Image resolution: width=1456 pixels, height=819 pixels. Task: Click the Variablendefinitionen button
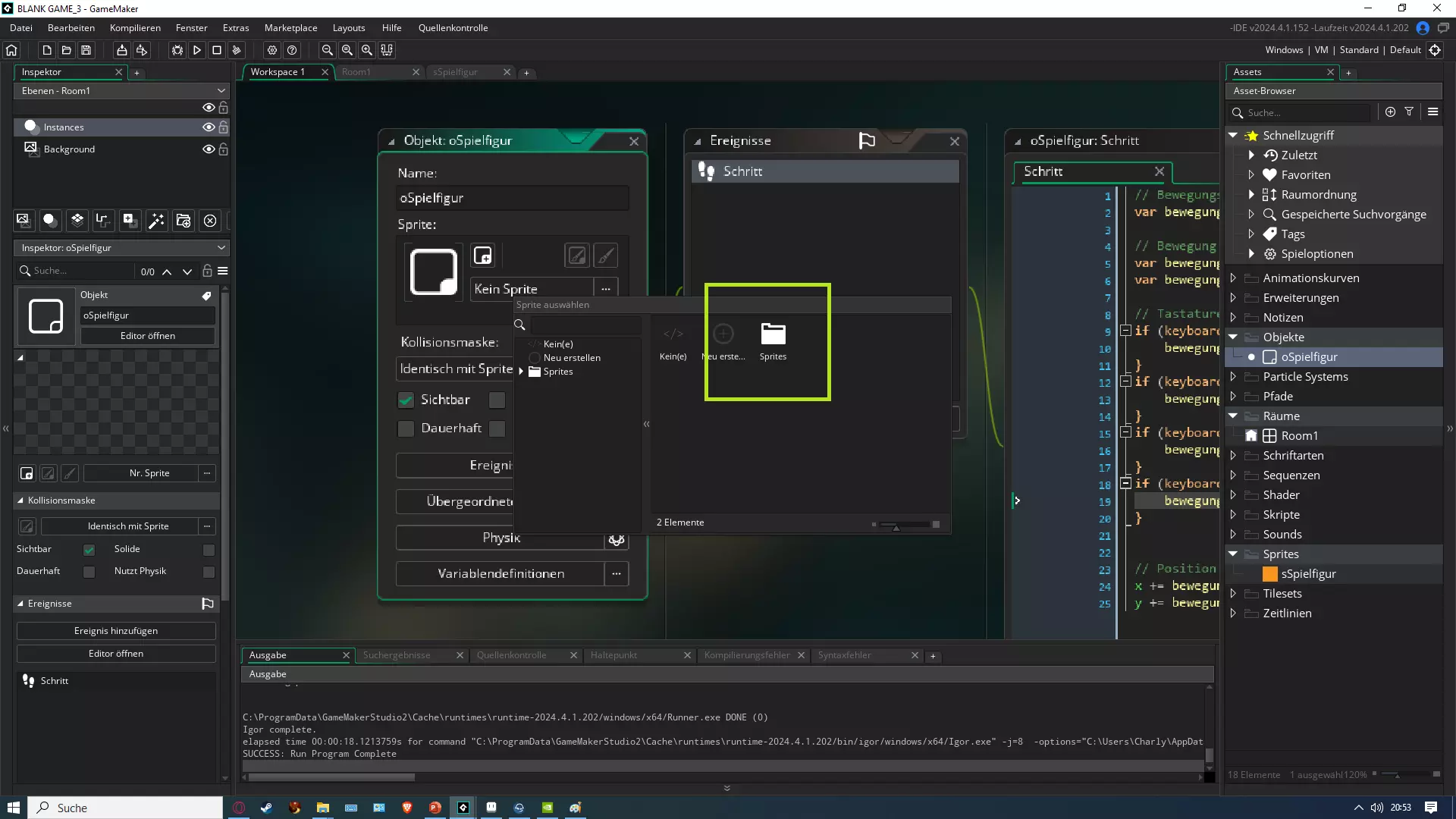pyautogui.click(x=500, y=574)
